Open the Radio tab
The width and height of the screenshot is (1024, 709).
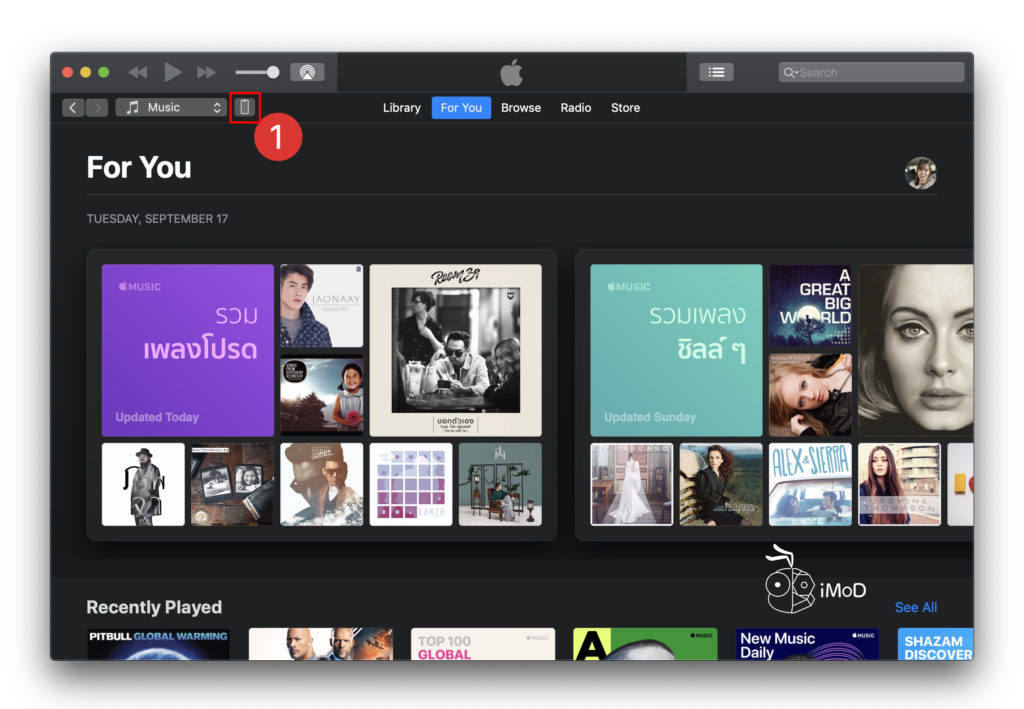coord(575,107)
